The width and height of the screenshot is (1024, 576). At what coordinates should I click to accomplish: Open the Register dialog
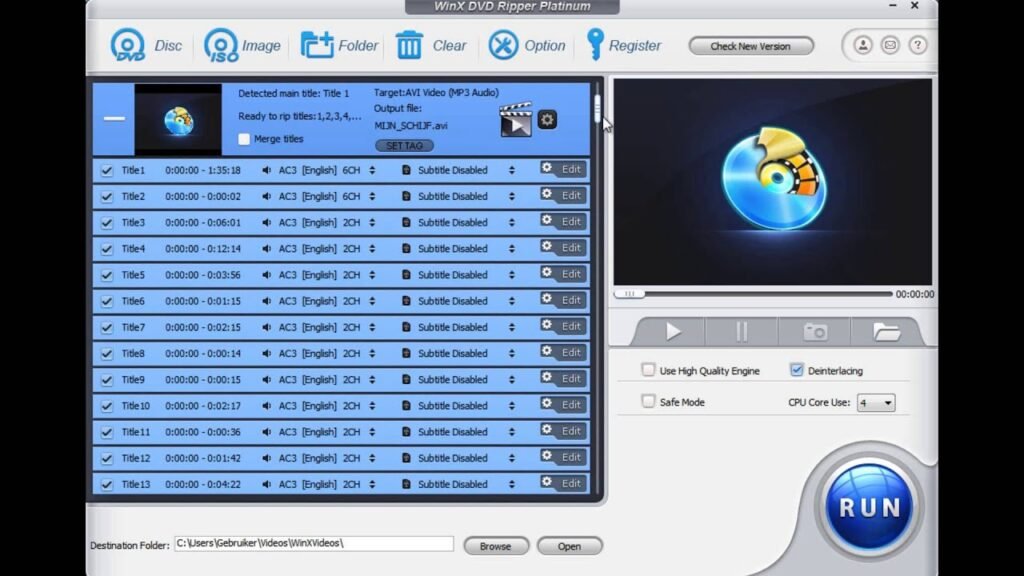(624, 46)
